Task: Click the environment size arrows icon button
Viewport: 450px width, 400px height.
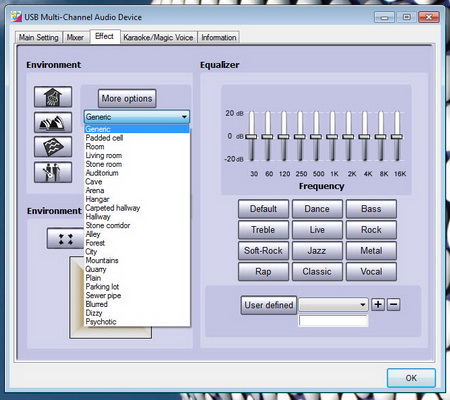Action: pyautogui.click(x=65, y=238)
